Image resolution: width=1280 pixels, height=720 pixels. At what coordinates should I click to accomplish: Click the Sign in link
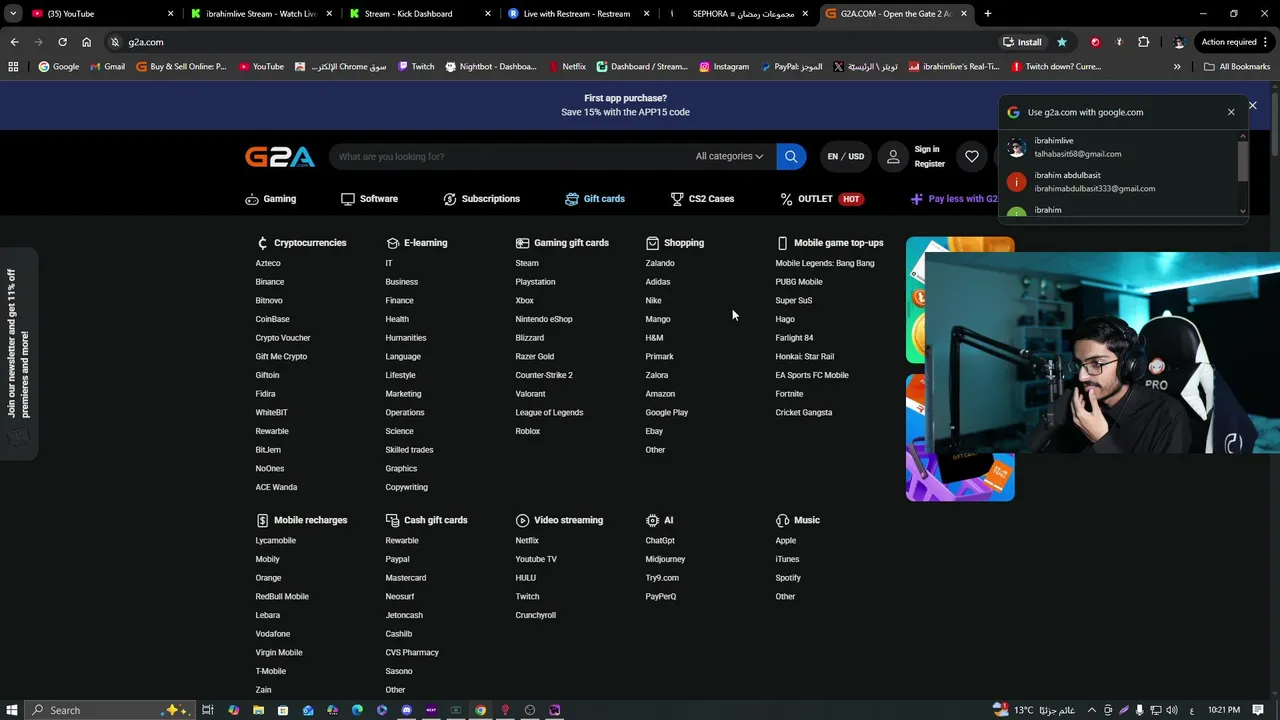pos(927,149)
